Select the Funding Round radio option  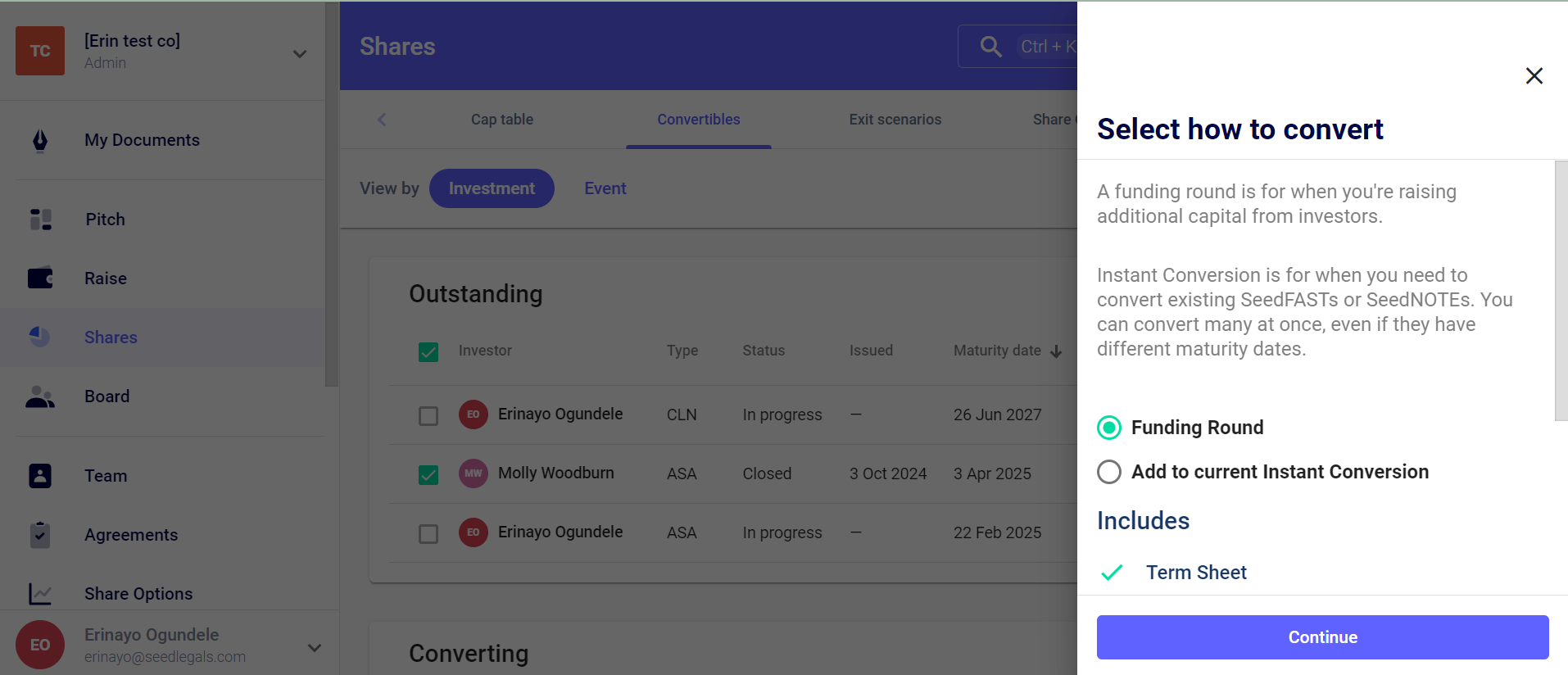point(1109,428)
